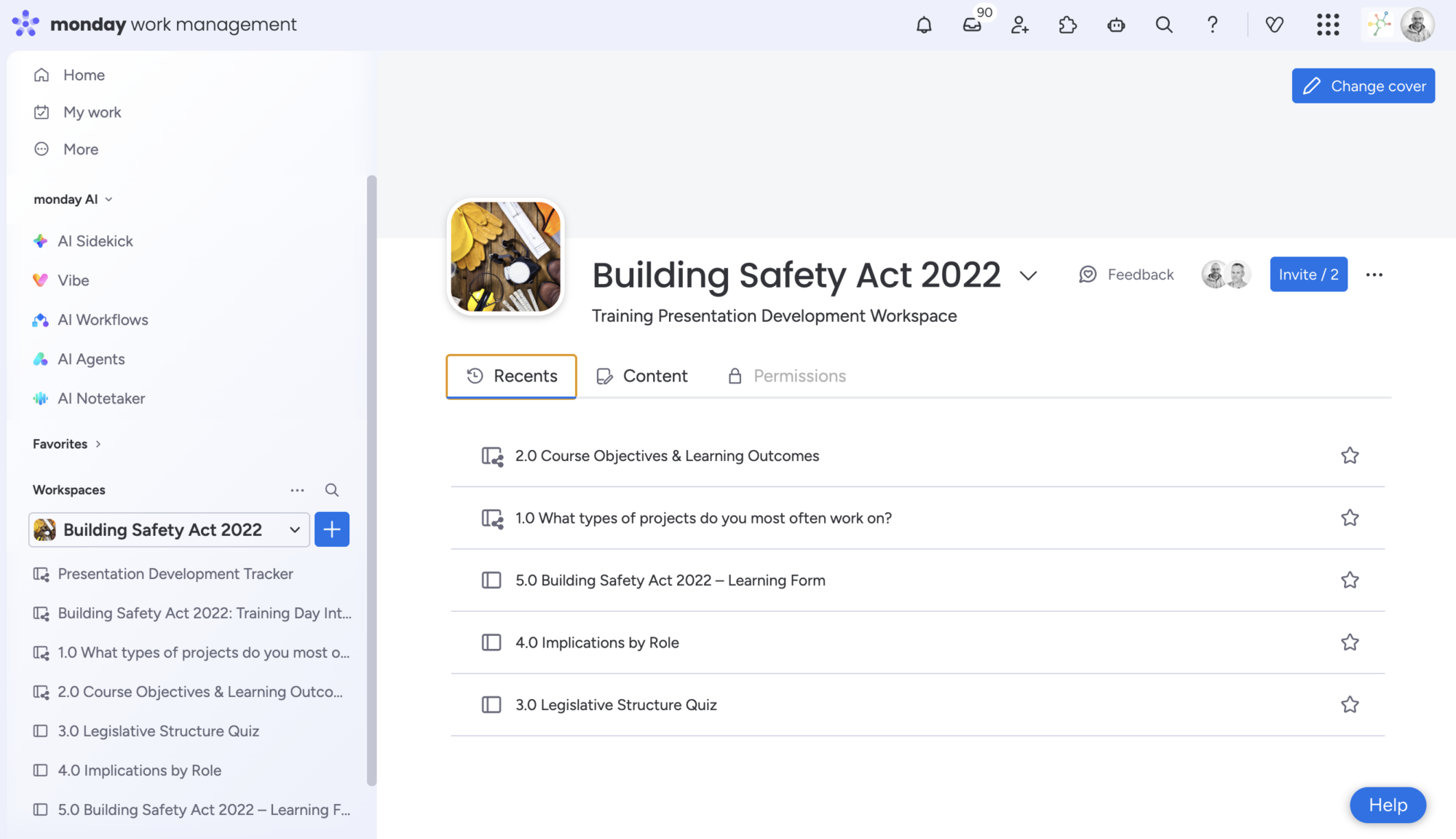The height and width of the screenshot is (839, 1456).
Task: Expand the Building Safety Act 2022 title chevron
Action: click(x=1028, y=275)
